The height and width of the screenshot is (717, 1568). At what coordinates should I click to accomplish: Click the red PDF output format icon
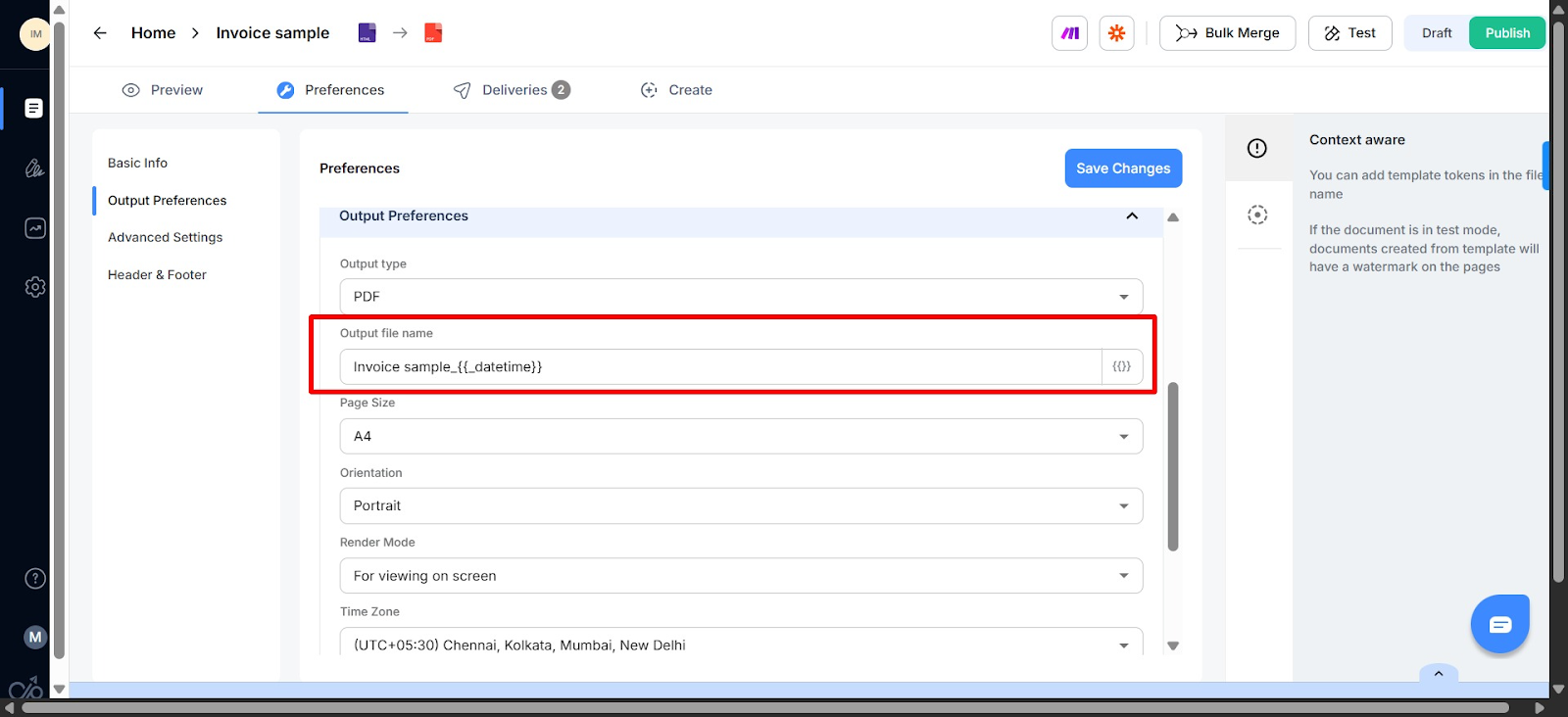click(x=433, y=33)
